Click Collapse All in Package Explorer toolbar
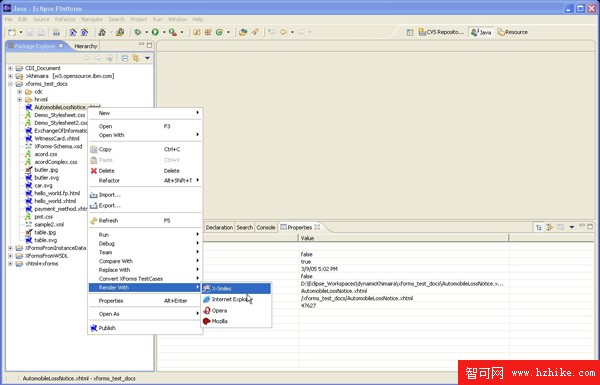600x385 pixels. (125, 58)
